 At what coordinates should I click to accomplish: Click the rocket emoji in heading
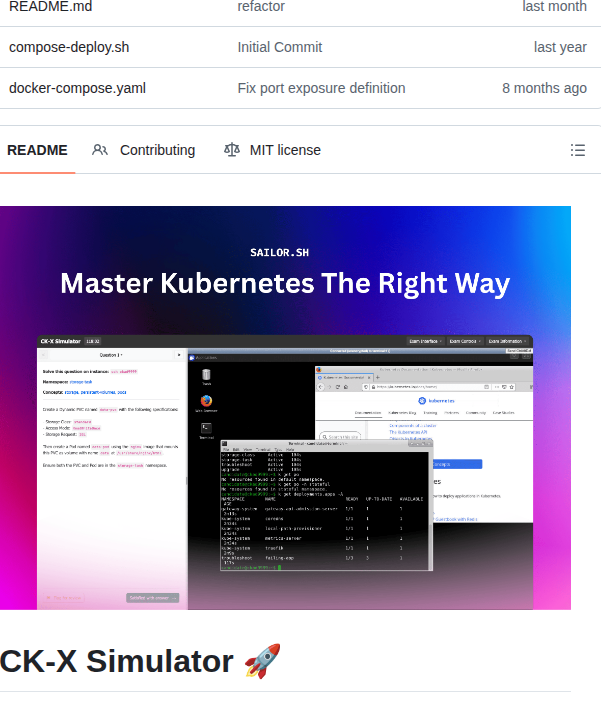tap(262, 662)
